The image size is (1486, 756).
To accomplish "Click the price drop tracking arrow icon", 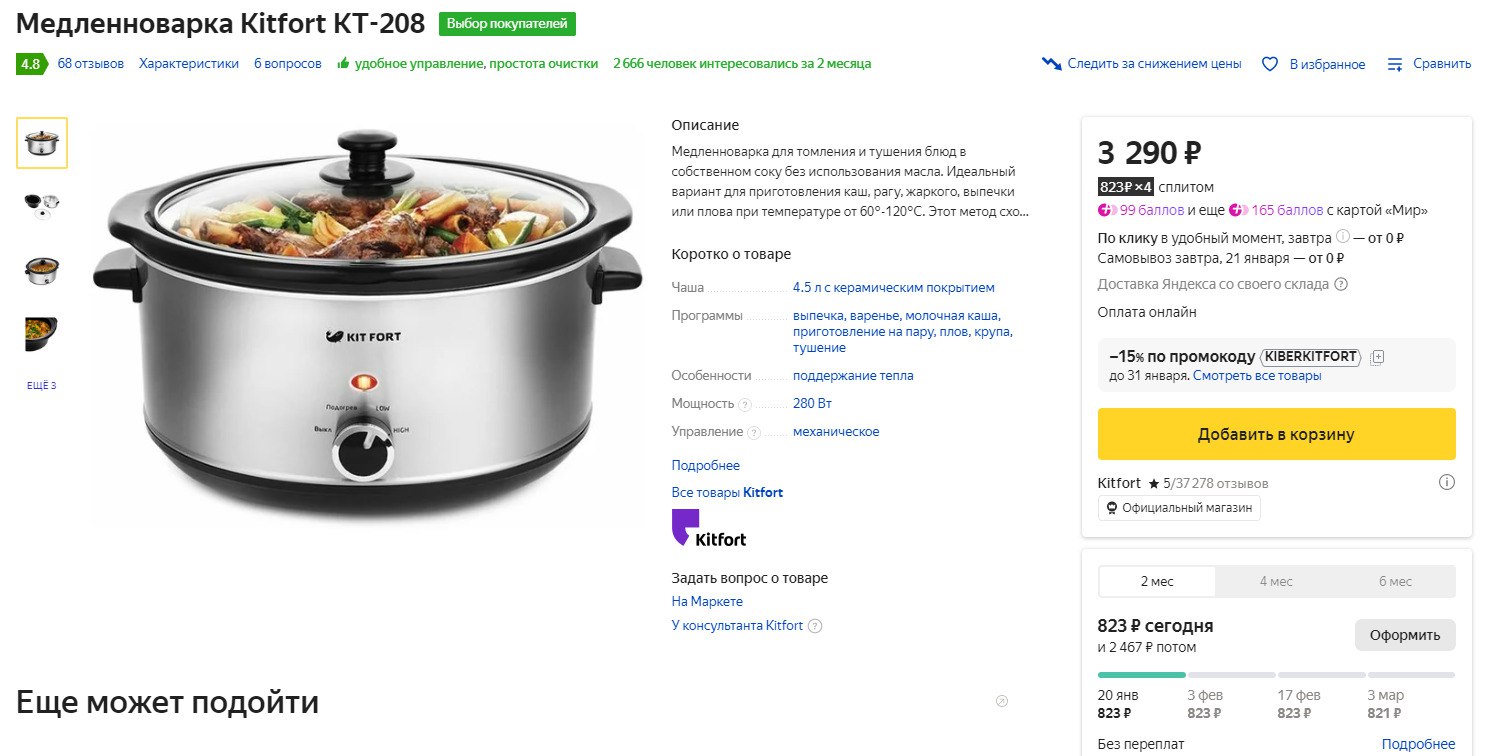I will point(1051,64).
